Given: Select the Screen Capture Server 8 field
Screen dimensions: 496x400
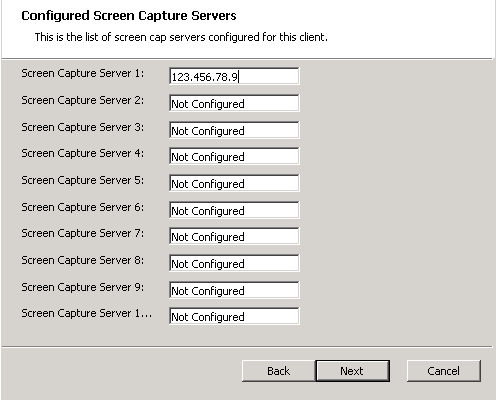Looking at the screenshot, I should (x=234, y=263).
